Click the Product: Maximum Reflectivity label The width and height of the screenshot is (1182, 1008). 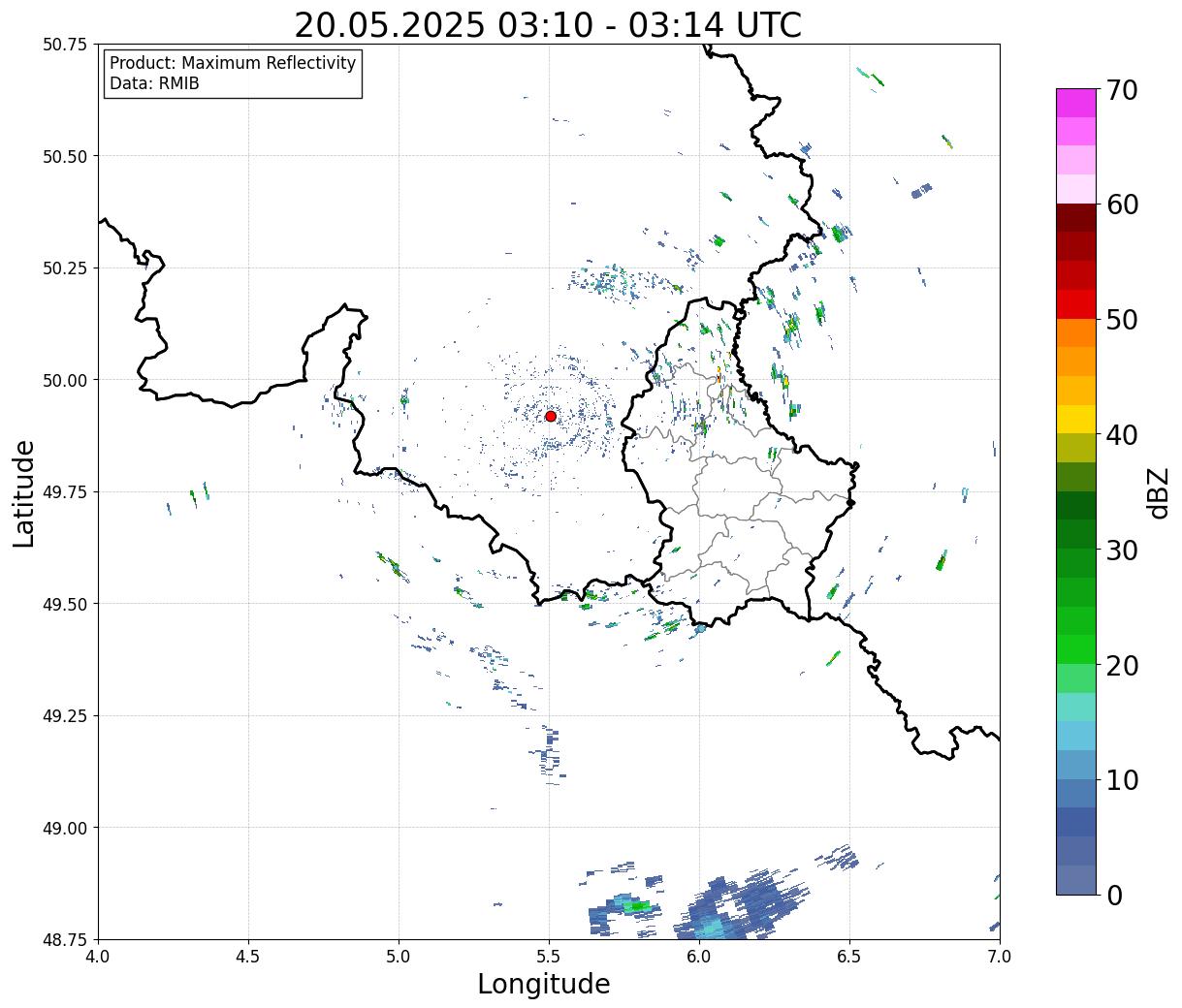pyautogui.click(x=233, y=63)
